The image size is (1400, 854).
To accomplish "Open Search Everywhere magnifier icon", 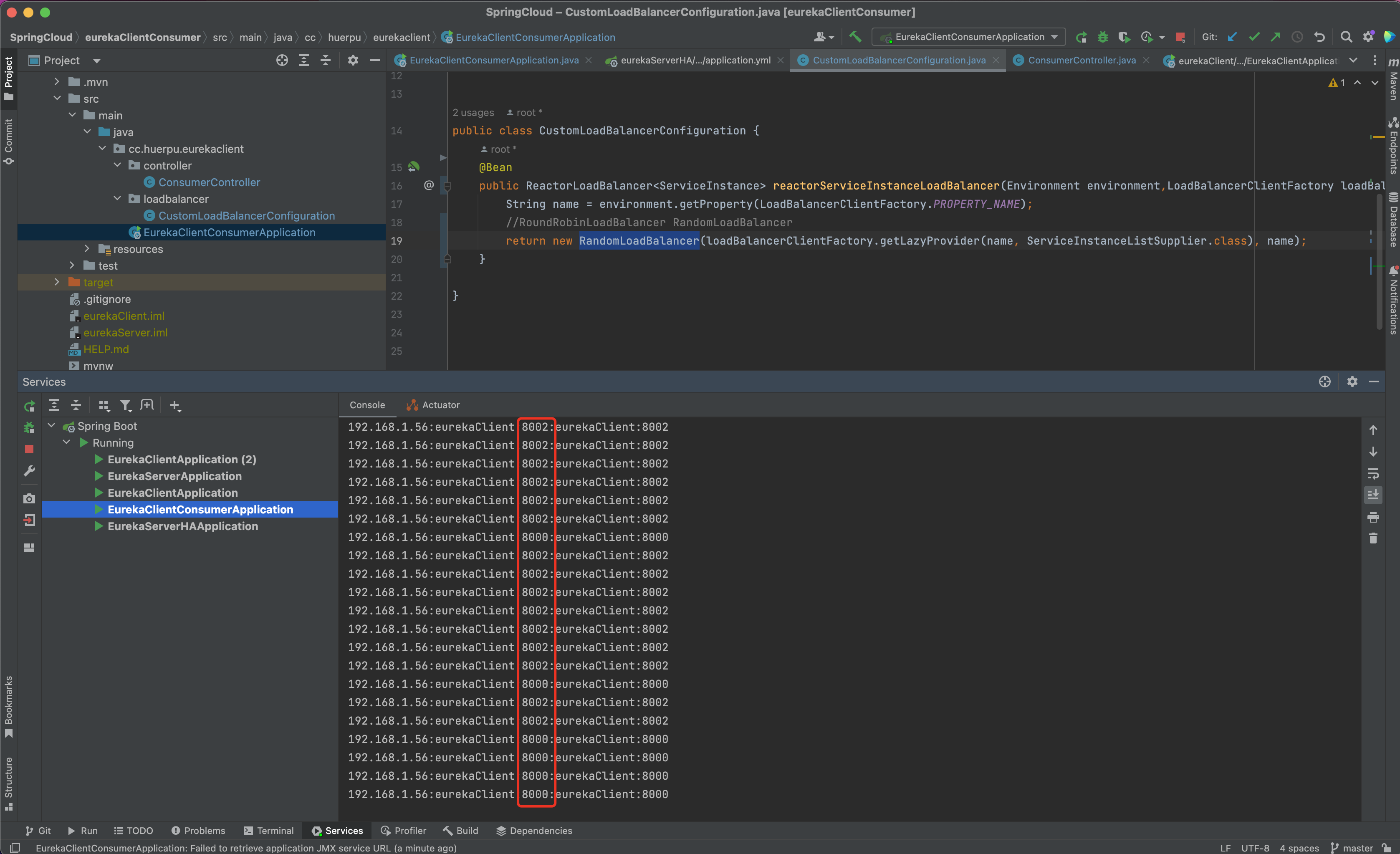I will 1346,37.
